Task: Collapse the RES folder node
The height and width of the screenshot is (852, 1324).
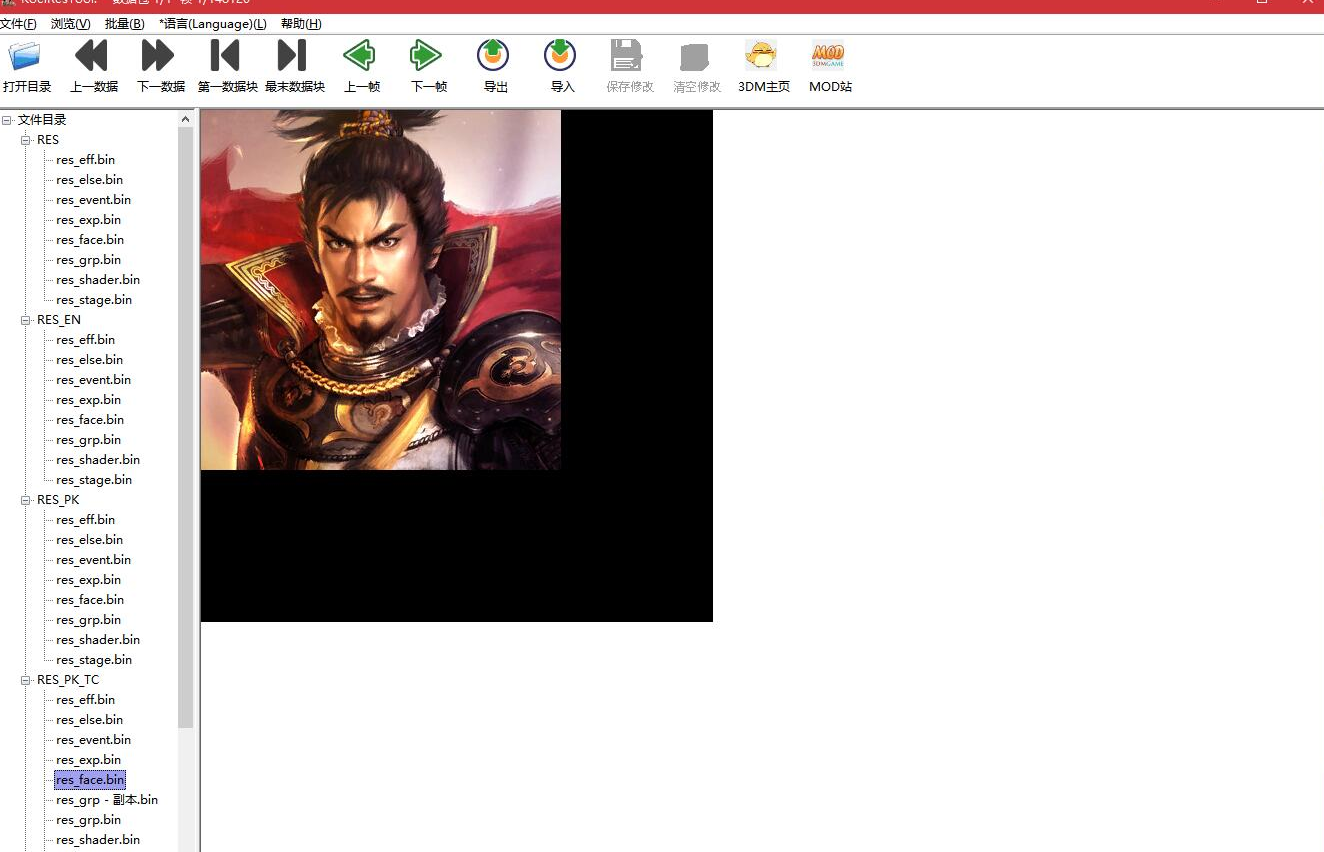Action: click(x=26, y=140)
